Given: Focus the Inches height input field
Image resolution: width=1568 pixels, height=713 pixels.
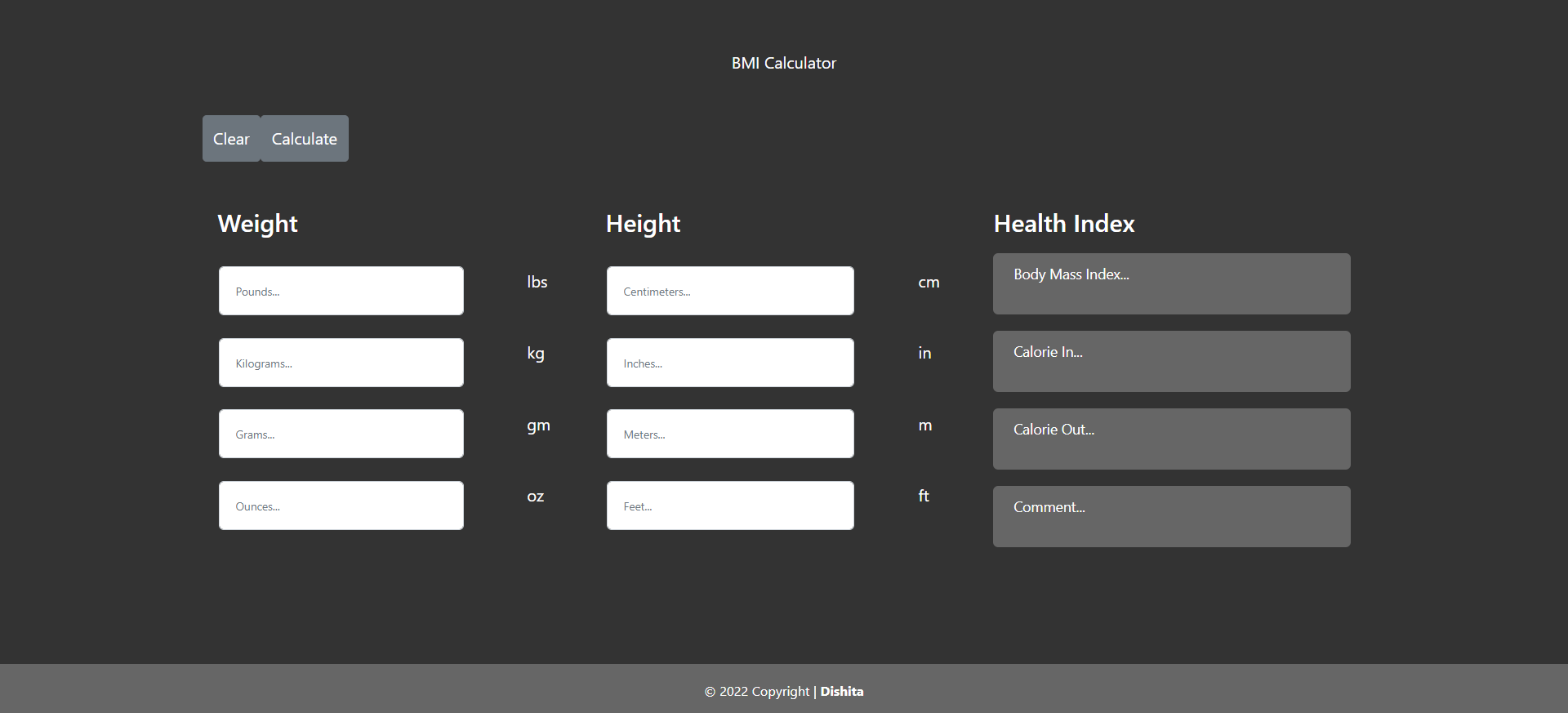Looking at the screenshot, I should 730,363.
